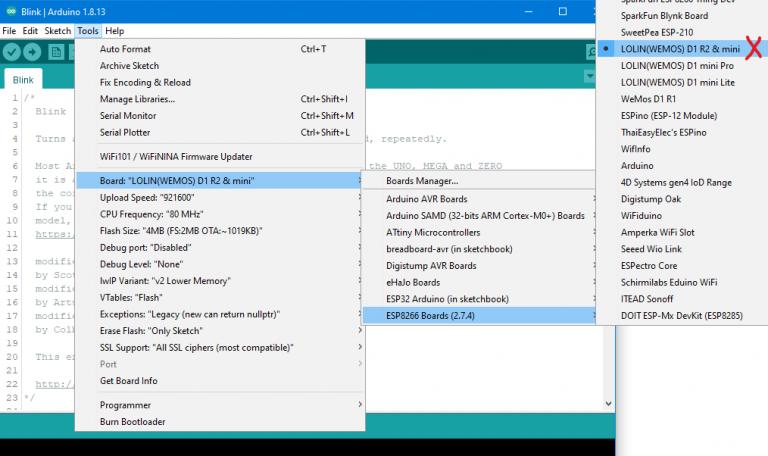Pick the WeMos D1 R1 board option
Screen dimensions: 768x456
point(648,99)
